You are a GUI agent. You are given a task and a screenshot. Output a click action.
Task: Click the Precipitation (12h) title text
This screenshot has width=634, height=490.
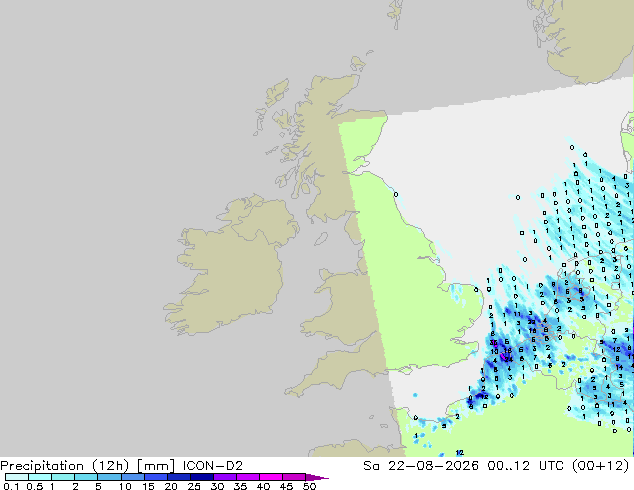point(65,466)
